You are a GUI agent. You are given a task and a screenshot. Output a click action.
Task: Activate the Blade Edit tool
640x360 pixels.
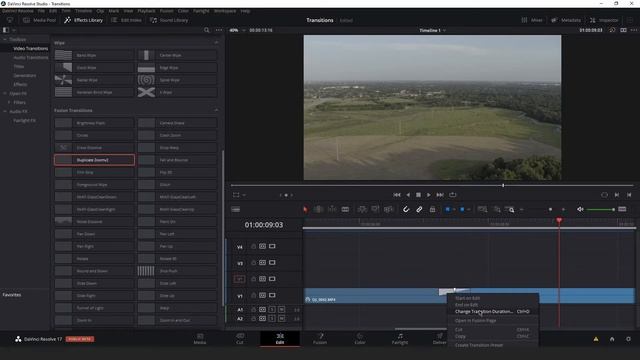[345, 209]
